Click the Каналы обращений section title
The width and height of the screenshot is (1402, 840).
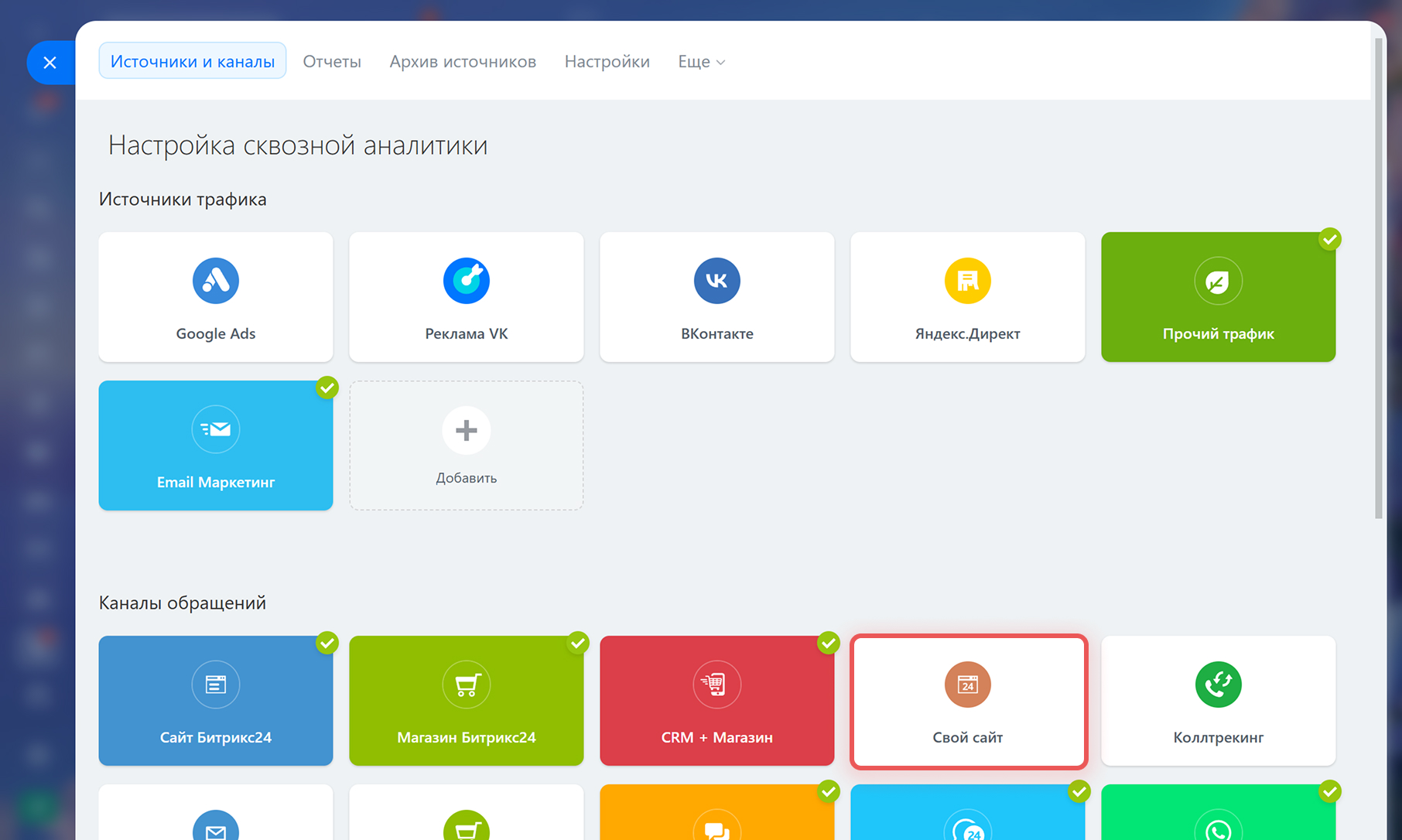click(183, 603)
